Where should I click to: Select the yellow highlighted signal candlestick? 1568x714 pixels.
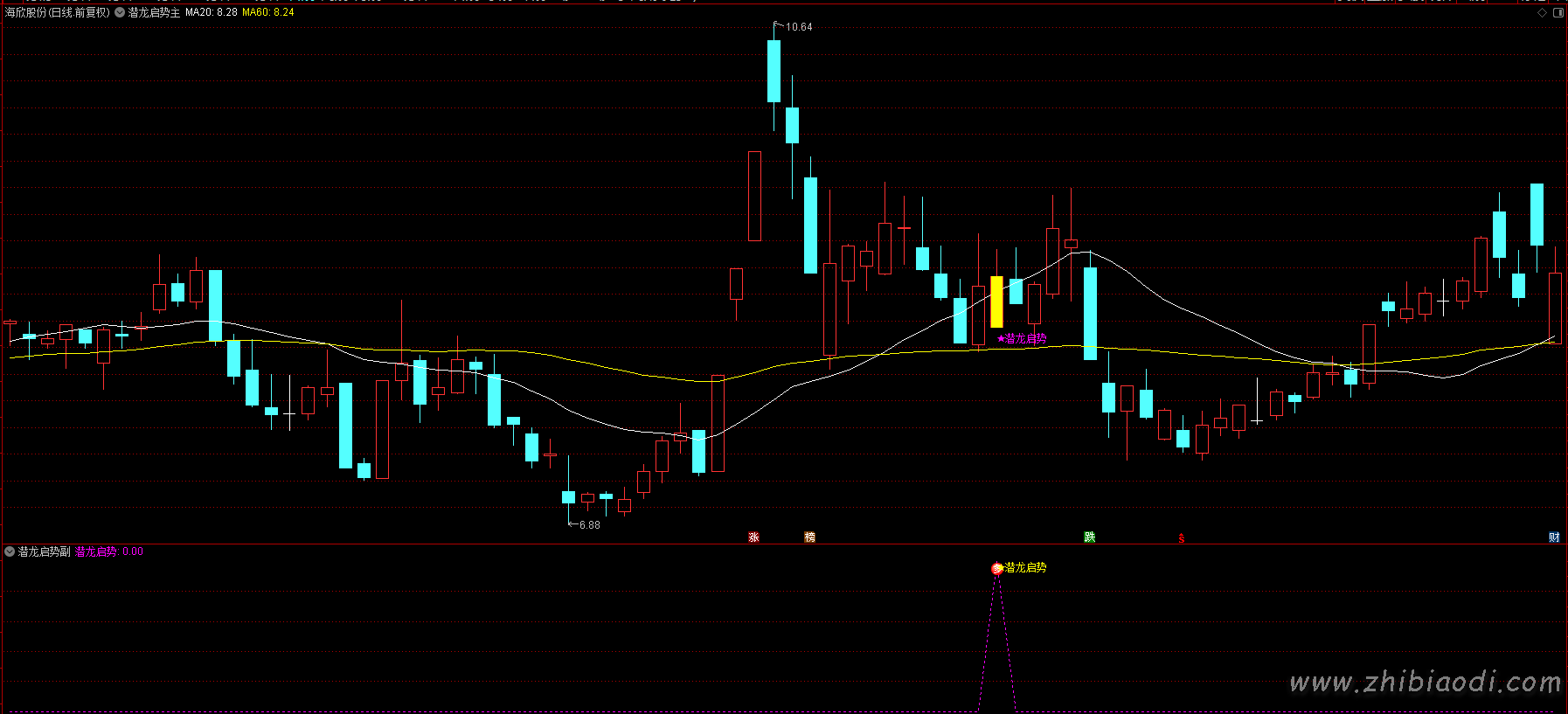pyautogui.click(x=996, y=302)
